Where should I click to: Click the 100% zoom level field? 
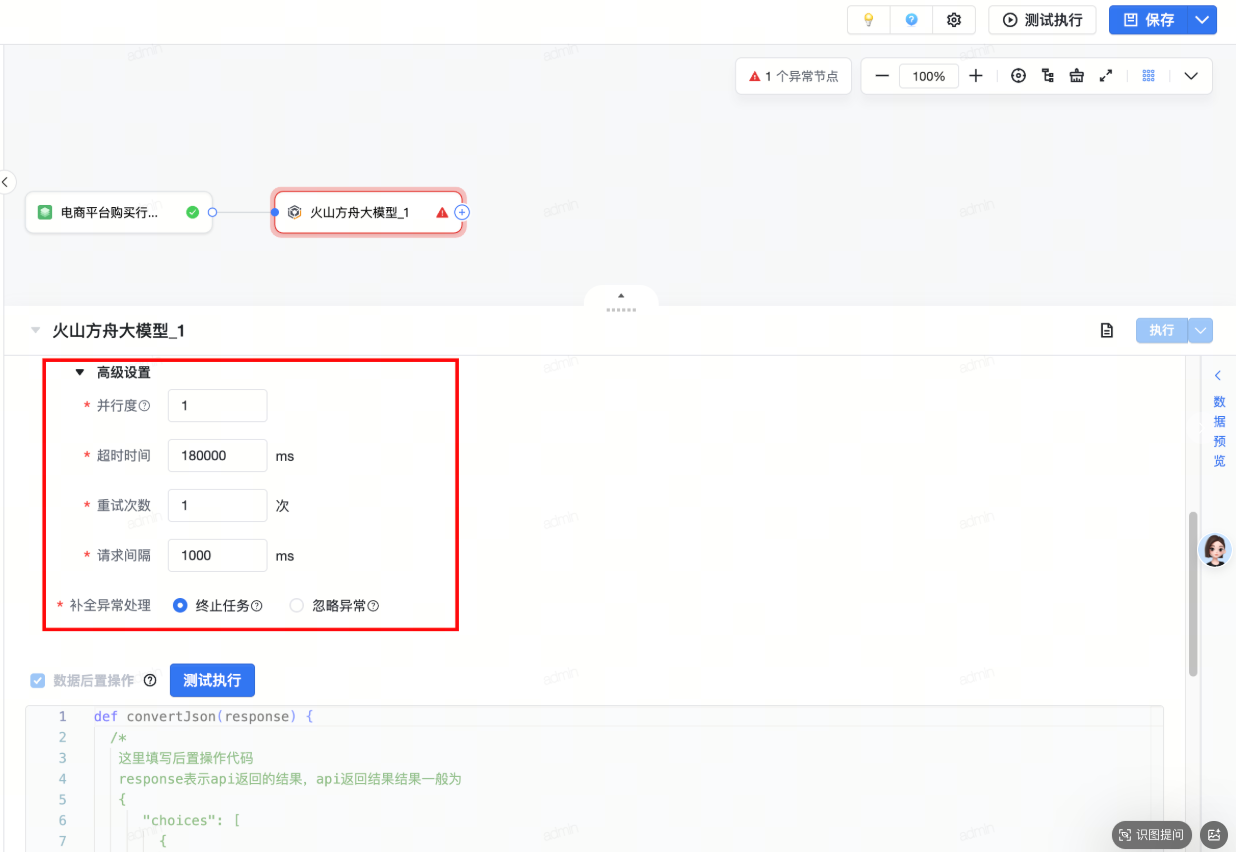pyautogui.click(x=929, y=76)
